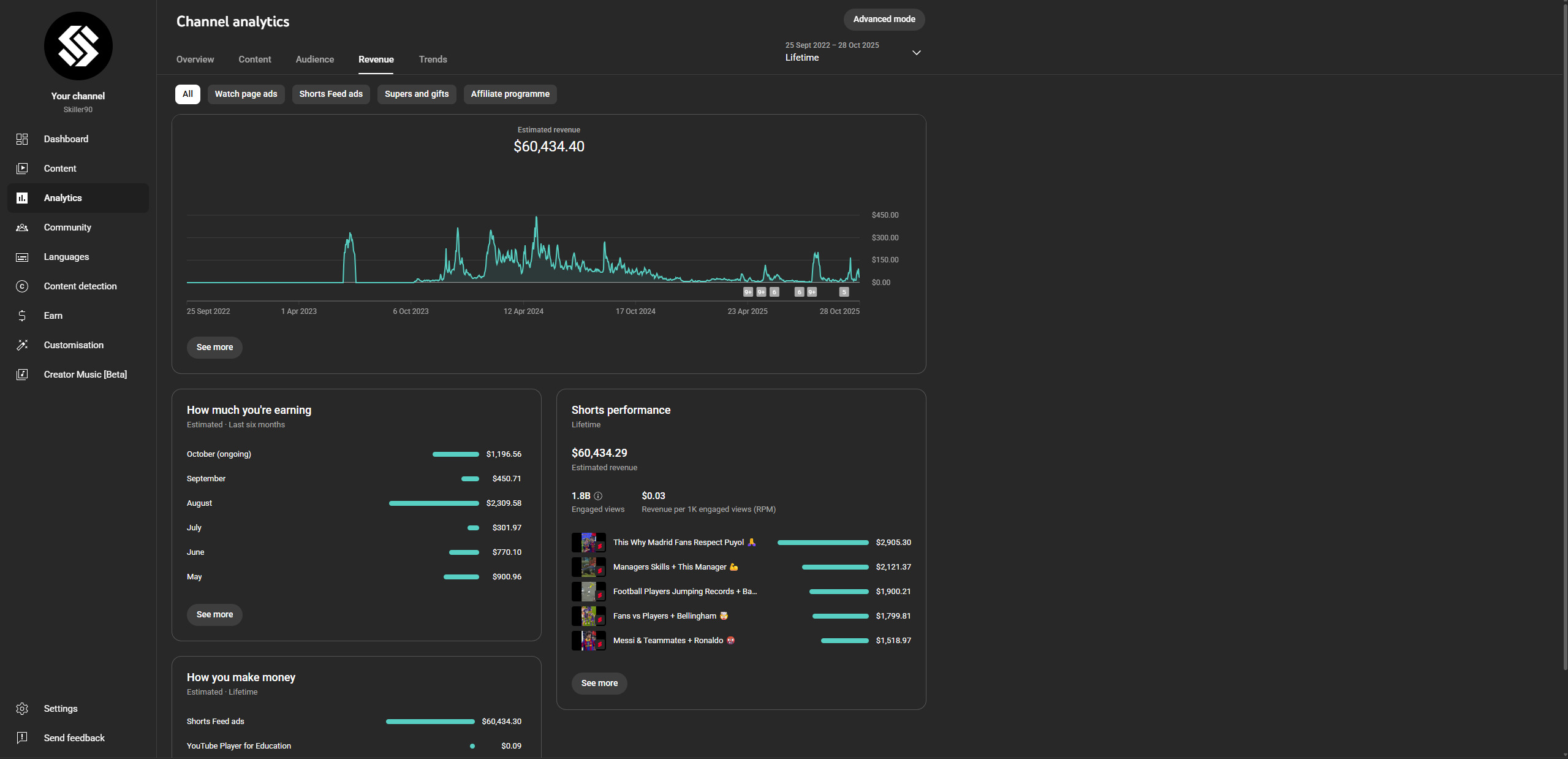This screenshot has height=759, width=1568.
Task: Click the Puyol short thumbnail
Action: [x=588, y=543]
